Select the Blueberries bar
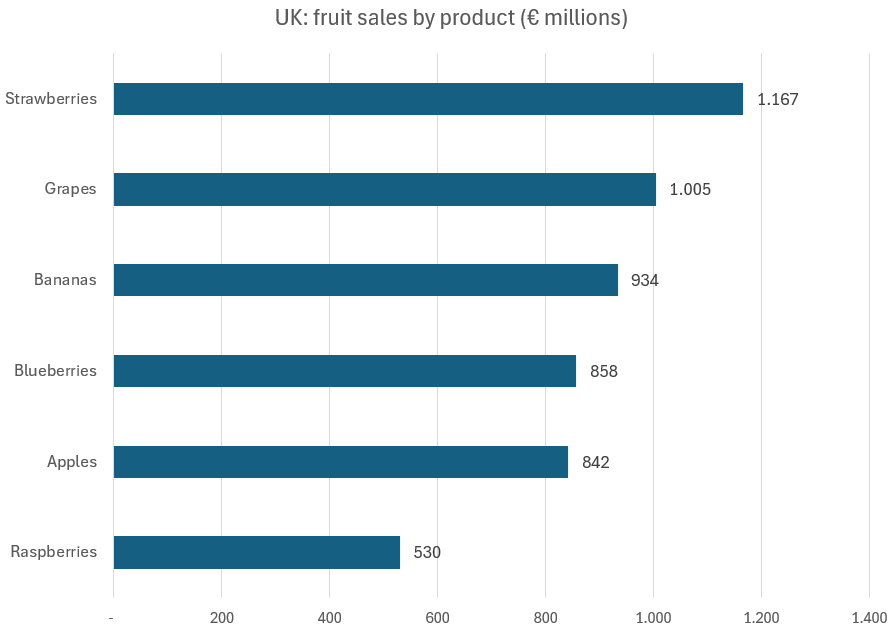This screenshot has width=893, height=629. (x=345, y=371)
